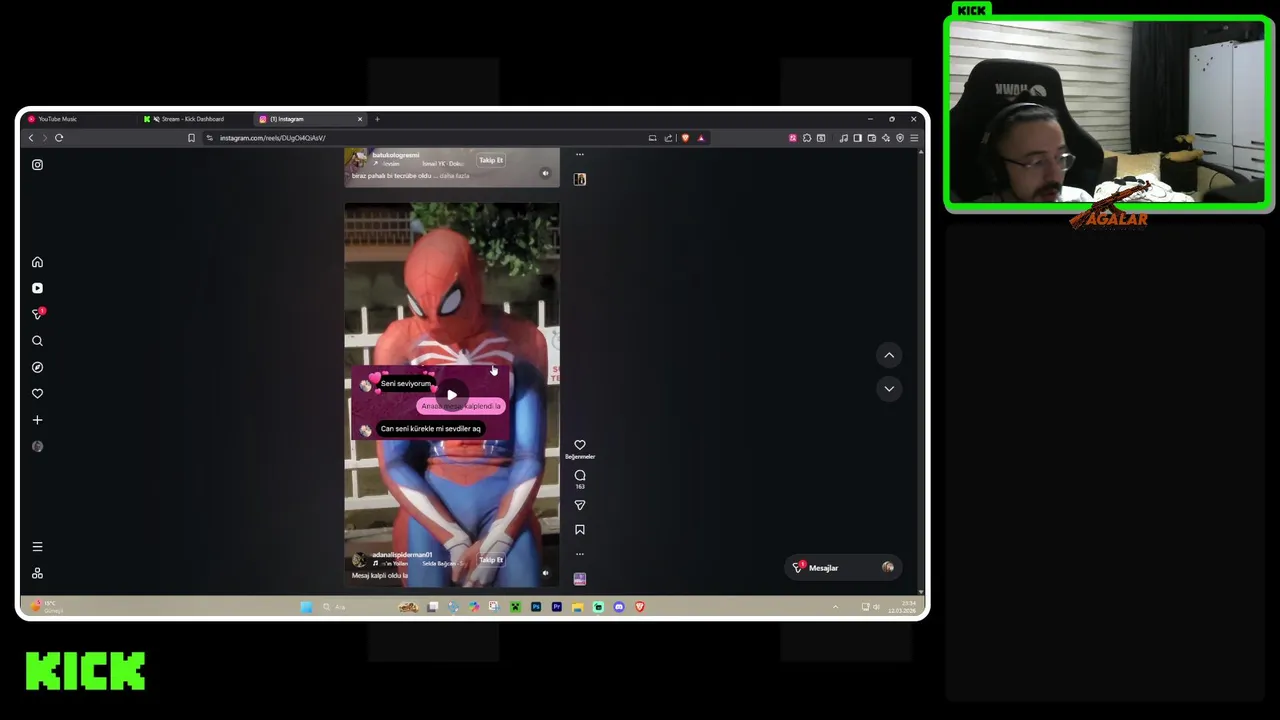This screenshot has width=1280, height=720.
Task: Open browser extensions puzzle icon
Action: [807, 138]
